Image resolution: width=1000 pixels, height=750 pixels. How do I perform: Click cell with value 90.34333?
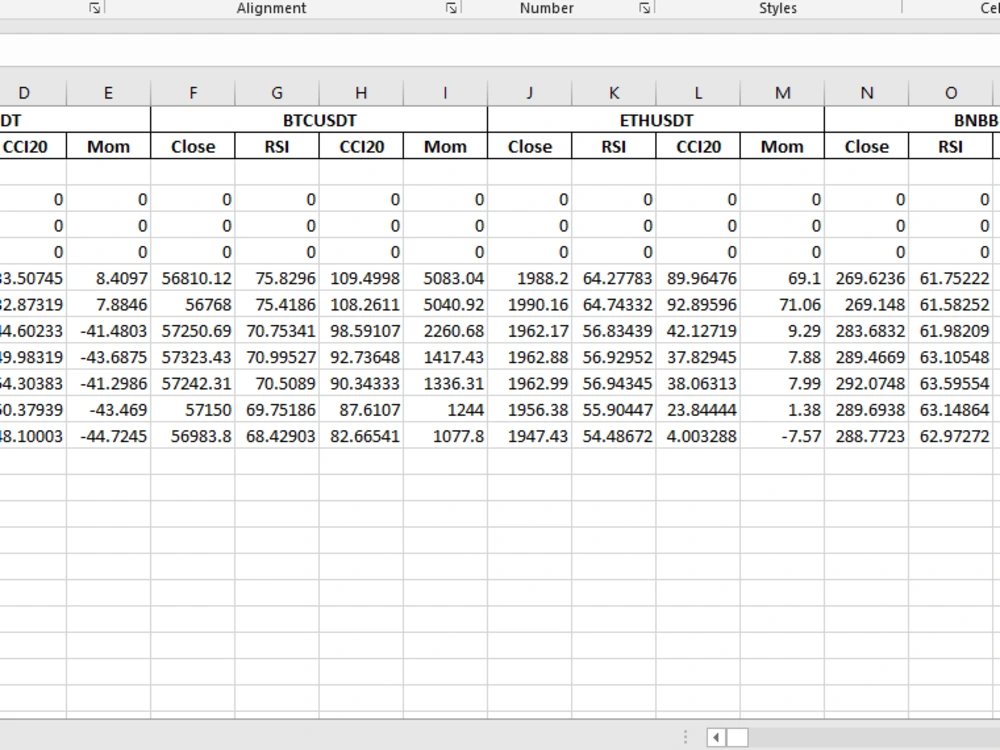[361, 383]
